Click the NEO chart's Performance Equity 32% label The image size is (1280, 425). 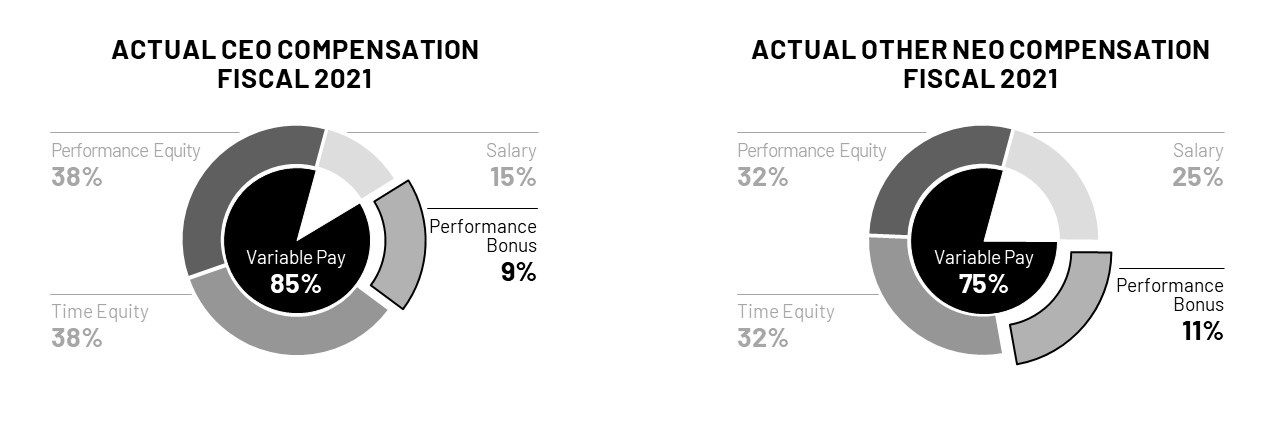point(812,165)
